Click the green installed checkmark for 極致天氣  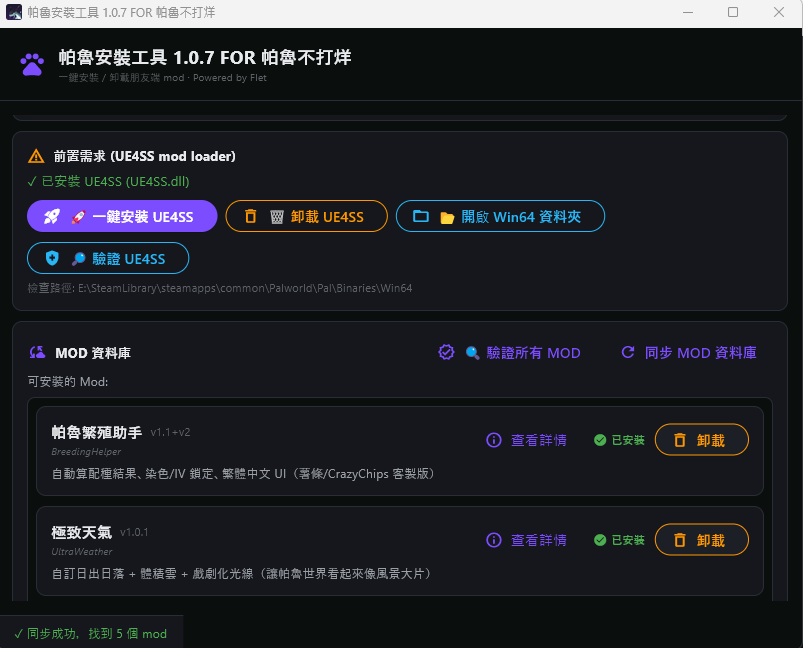tap(600, 539)
